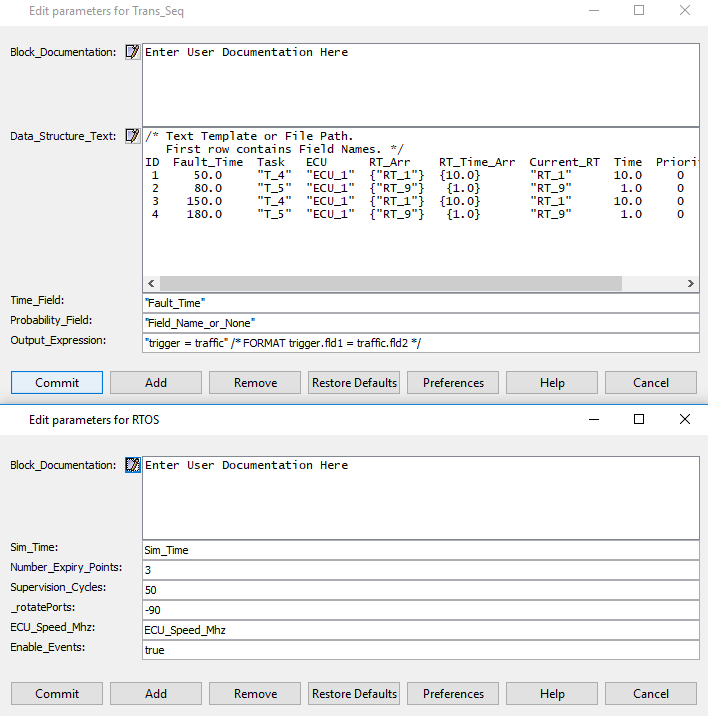
Task: Click Remove in RTOS dialog
Action: point(255,694)
